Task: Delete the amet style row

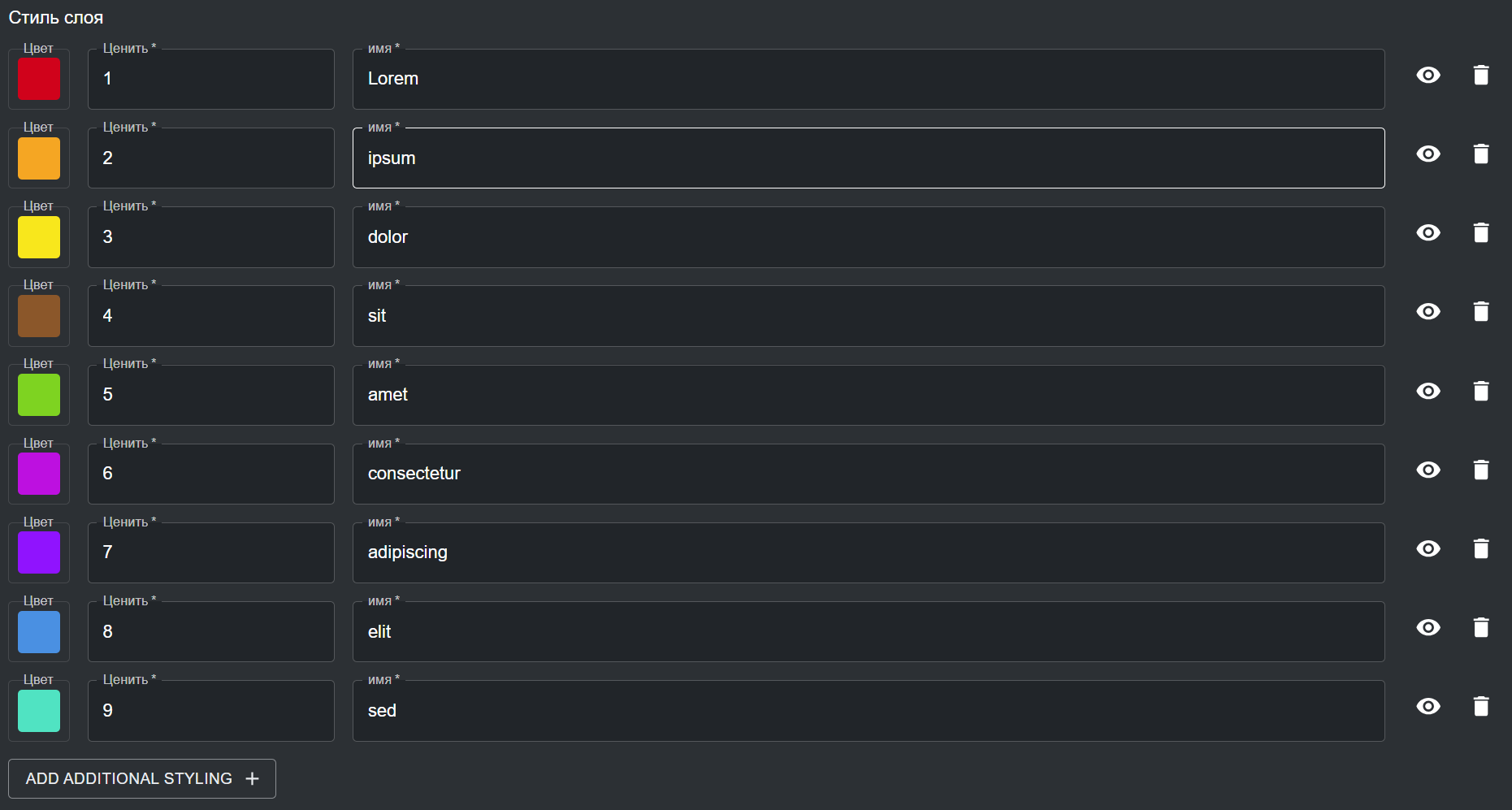Action: coord(1481,392)
